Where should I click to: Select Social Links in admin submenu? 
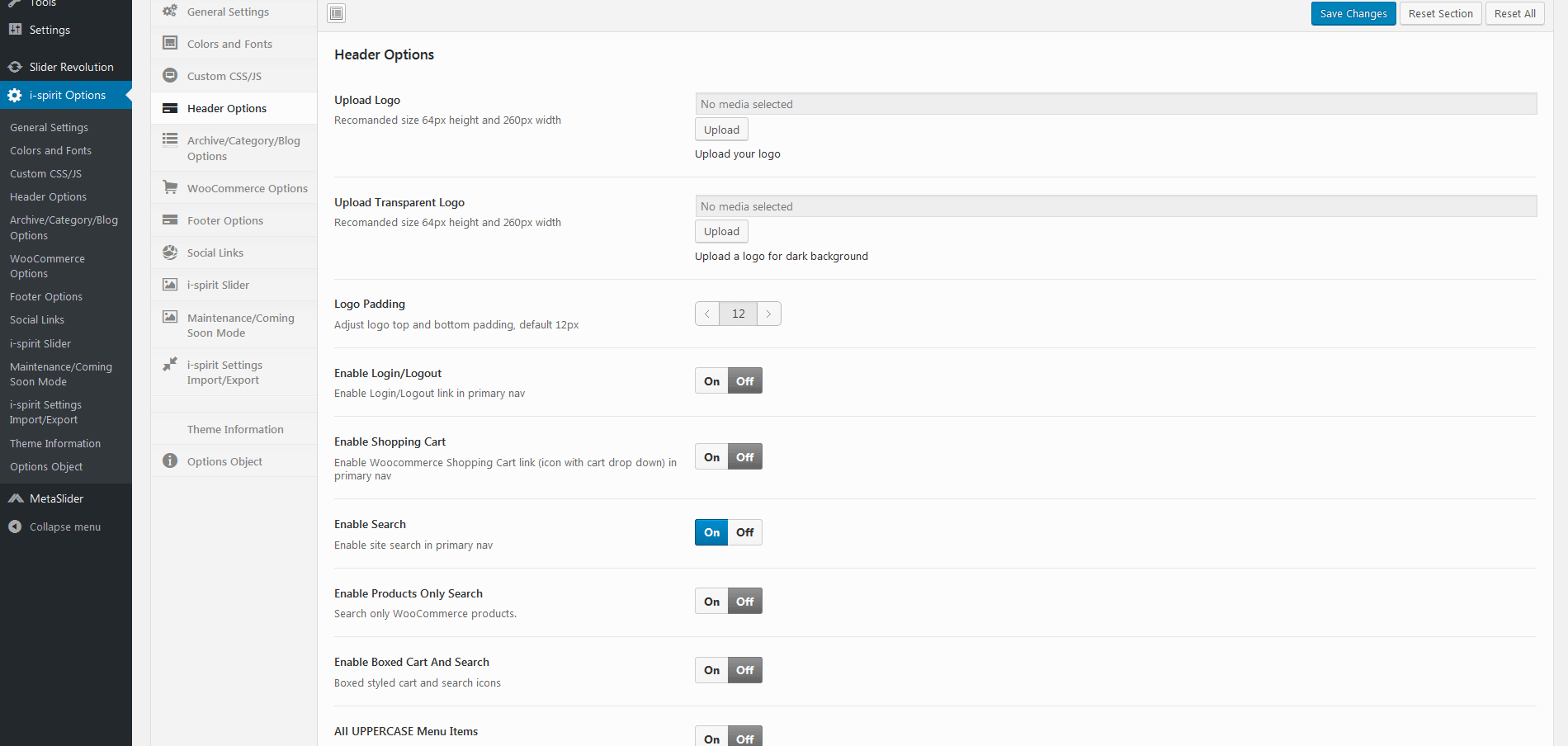37,319
